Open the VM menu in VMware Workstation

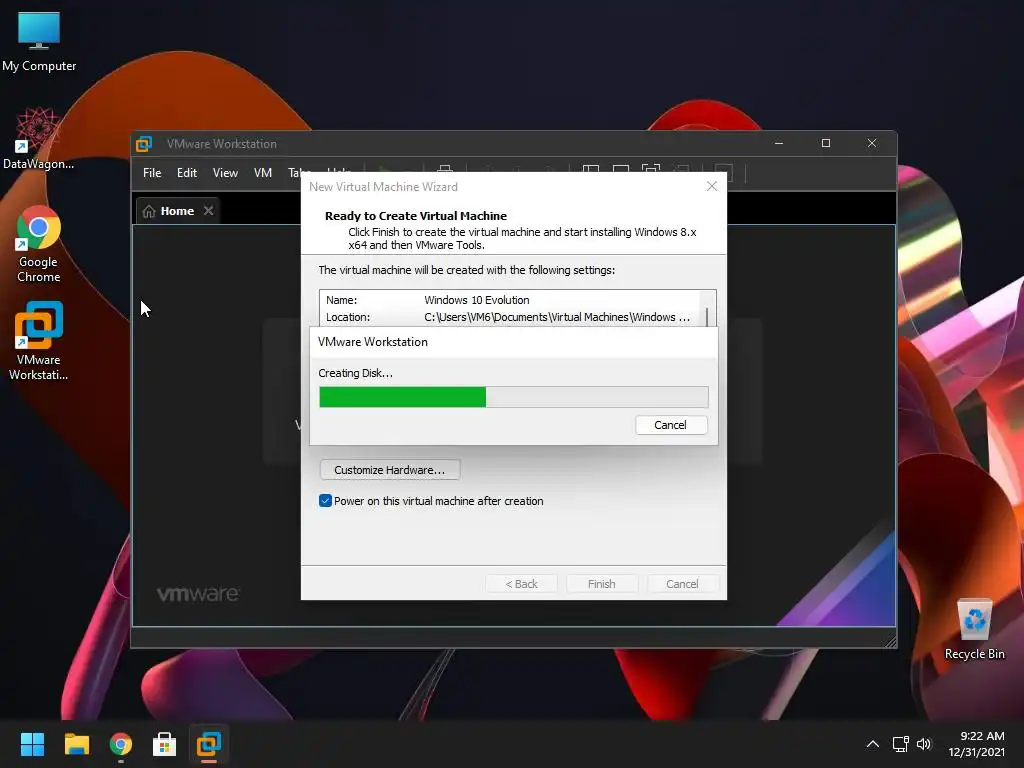coord(263,173)
